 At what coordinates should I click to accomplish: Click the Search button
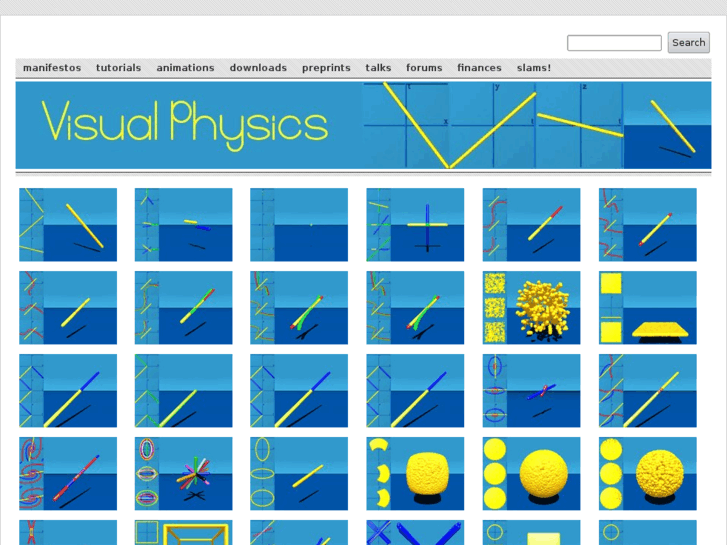click(689, 42)
